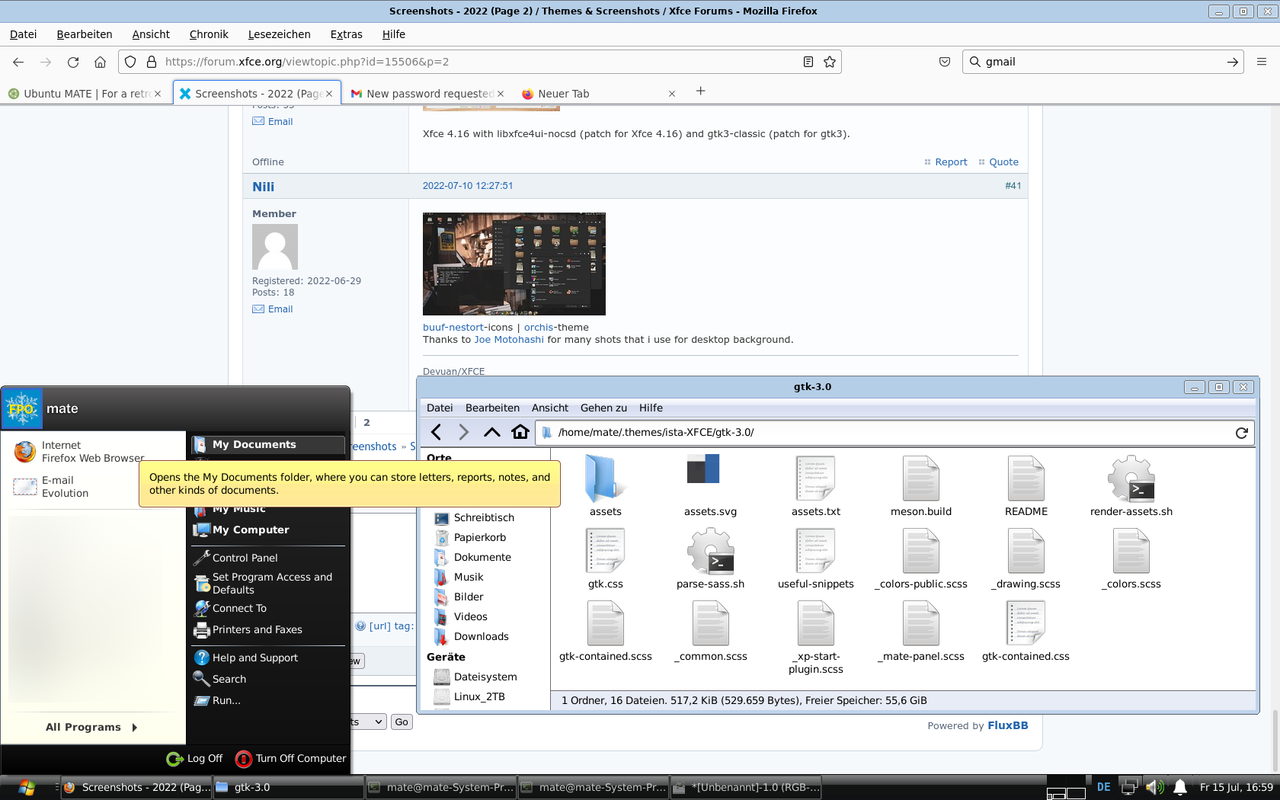
Task: Click the workspace switcher in the panel
Action: click(x=1068, y=787)
